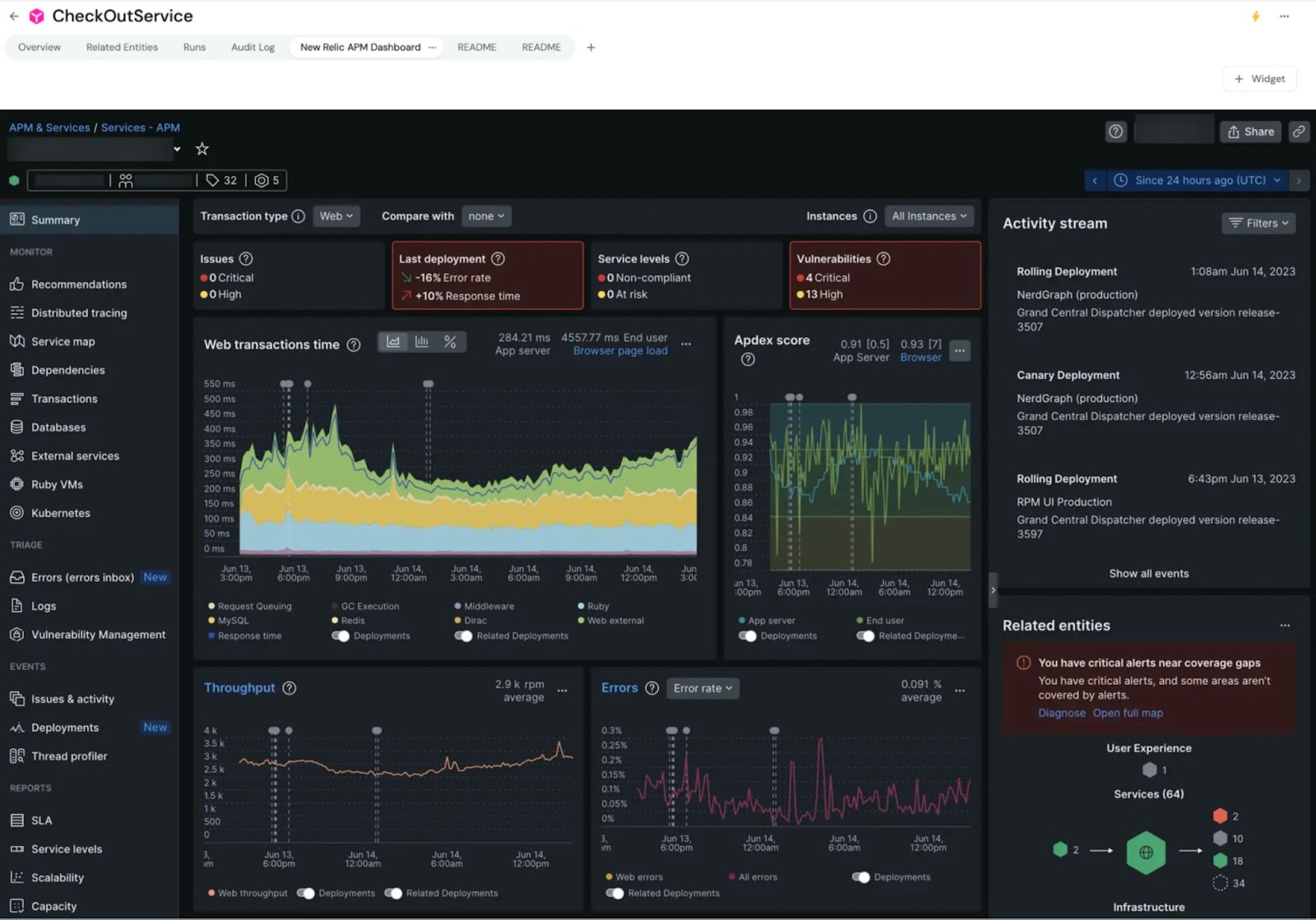Screen dimensions: 1316x920
Task: Click Open full map link
Action: [1128, 714]
